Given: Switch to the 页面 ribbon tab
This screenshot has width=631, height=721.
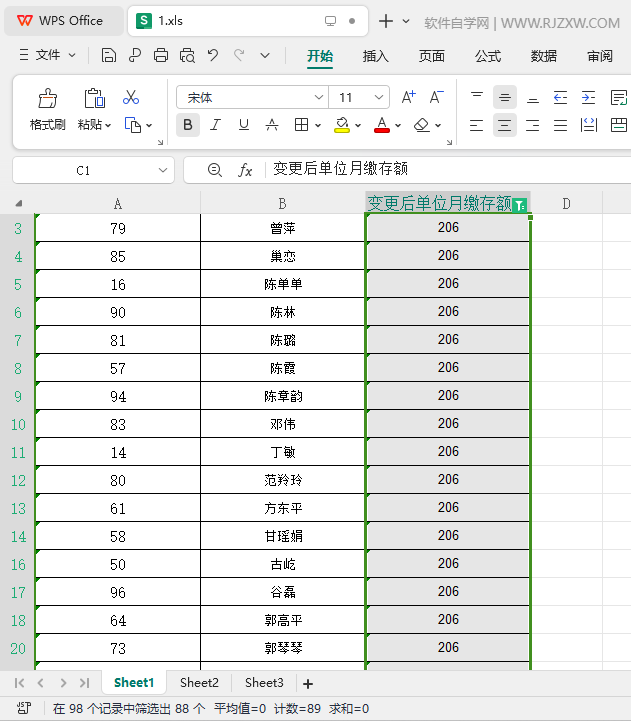Looking at the screenshot, I should [x=431, y=56].
